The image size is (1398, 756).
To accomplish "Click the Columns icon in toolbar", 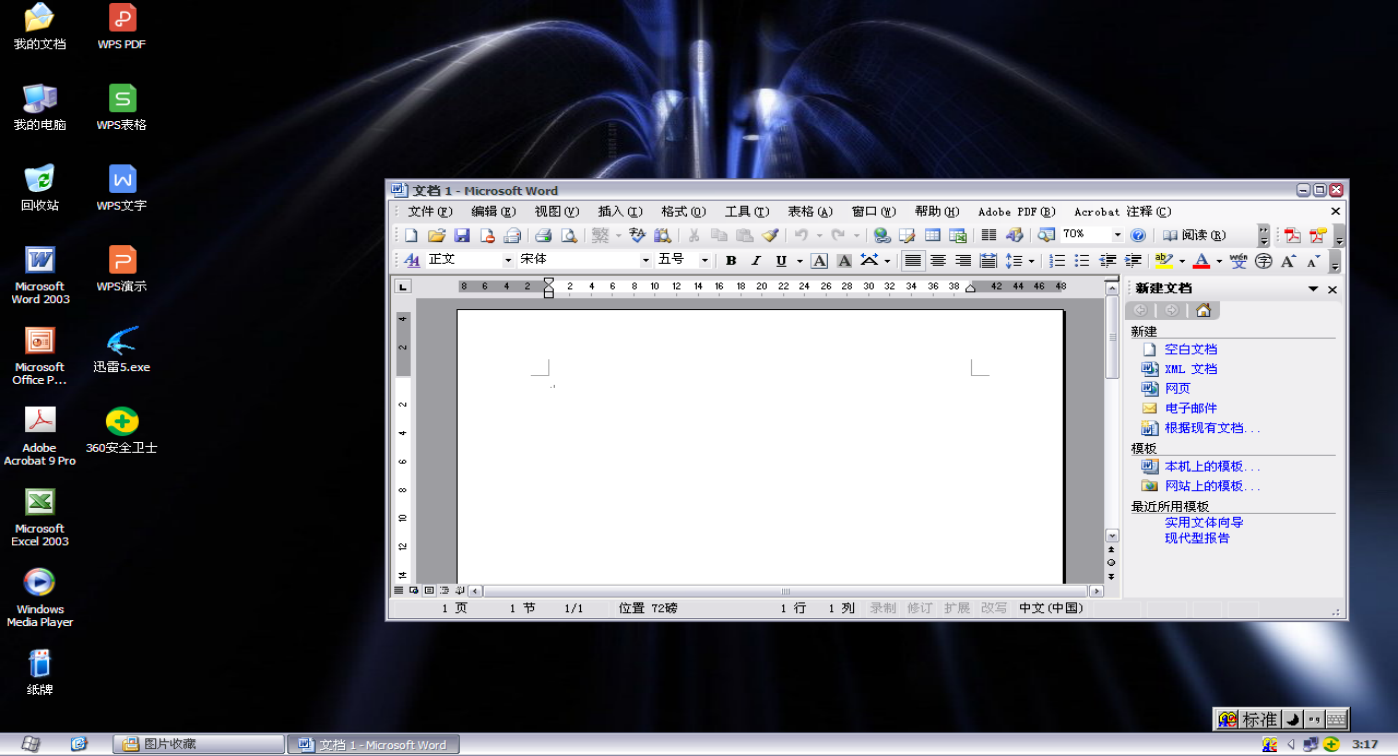I will [989, 235].
